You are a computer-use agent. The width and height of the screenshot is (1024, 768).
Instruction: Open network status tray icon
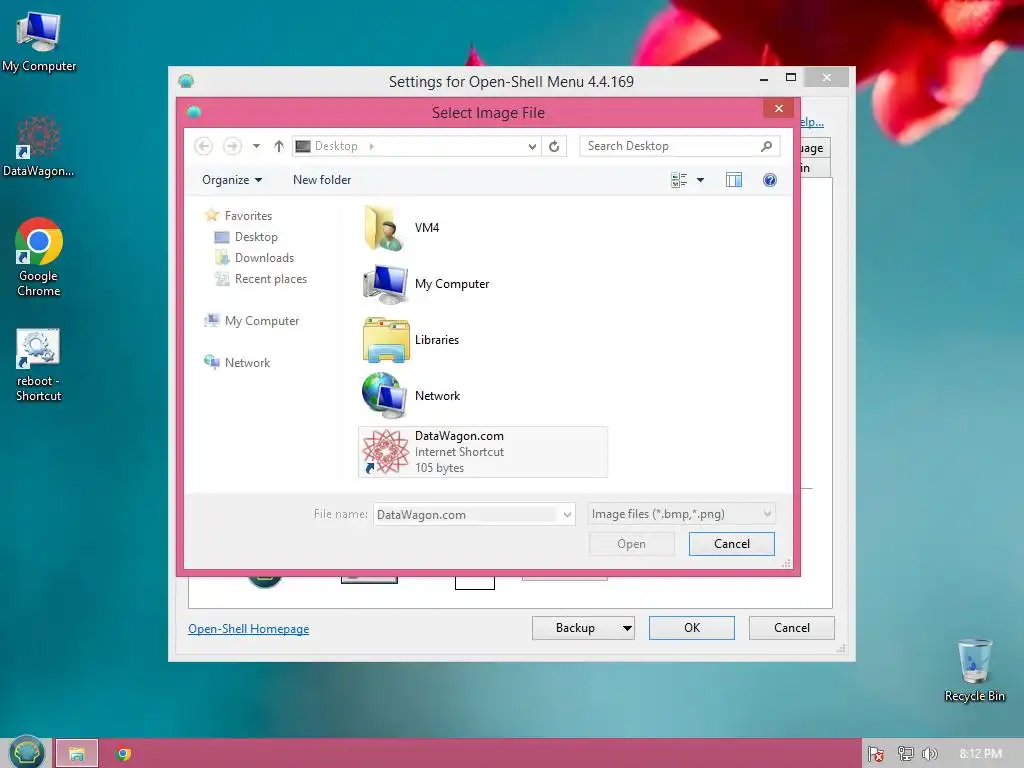(905, 754)
